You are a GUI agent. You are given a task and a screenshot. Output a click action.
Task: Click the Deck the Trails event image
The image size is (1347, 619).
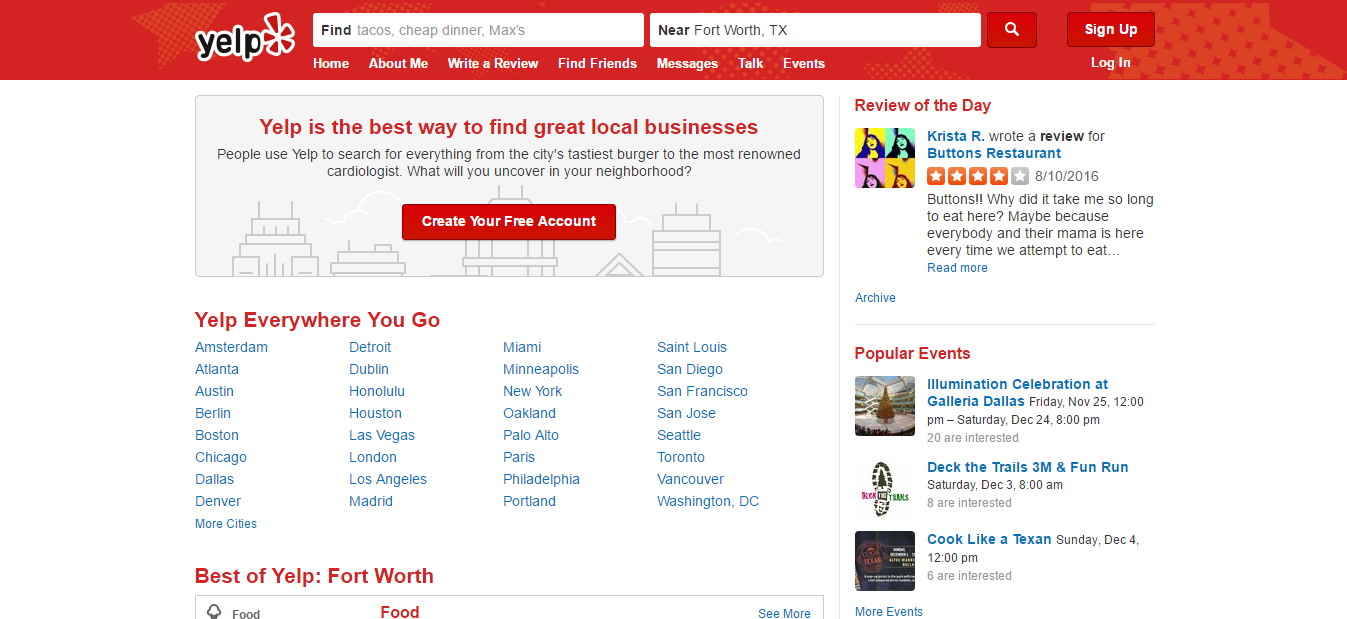(x=884, y=489)
